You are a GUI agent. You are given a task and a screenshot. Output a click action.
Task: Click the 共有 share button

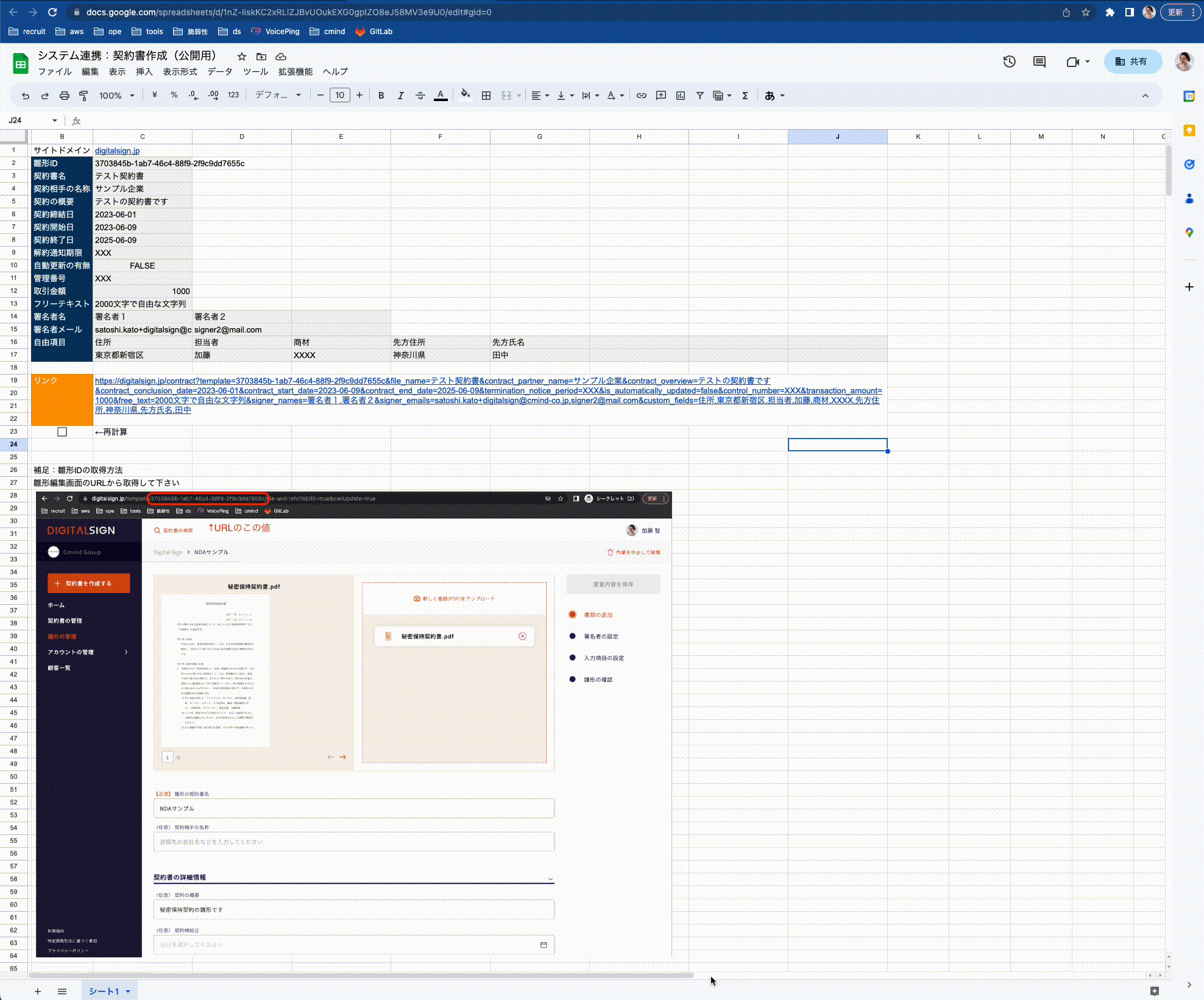point(1132,62)
